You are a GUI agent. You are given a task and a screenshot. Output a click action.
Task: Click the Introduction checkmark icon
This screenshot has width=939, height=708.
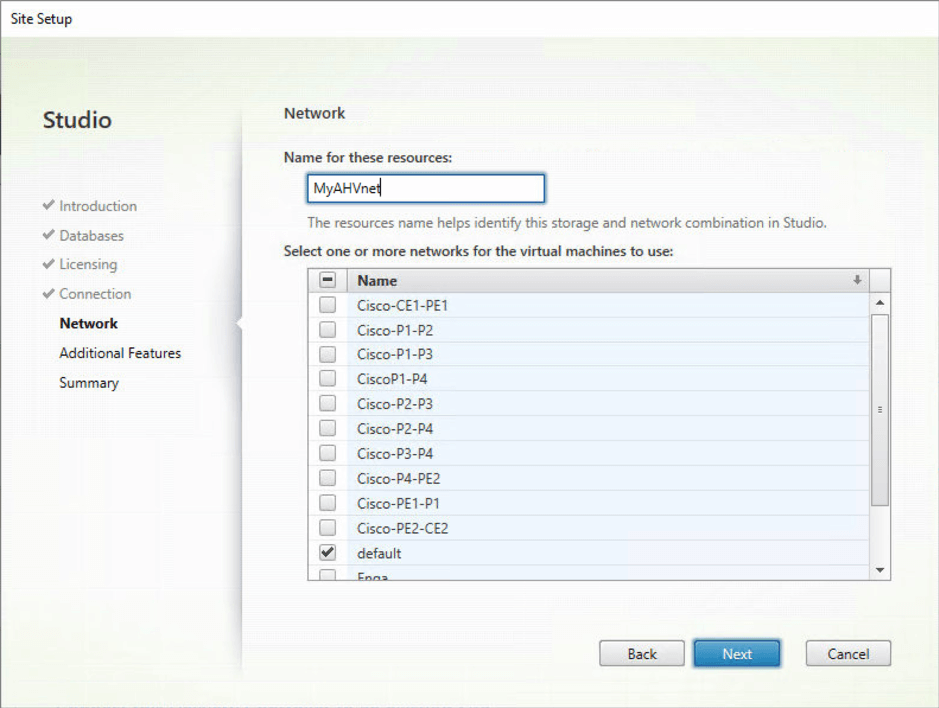click(x=49, y=205)
